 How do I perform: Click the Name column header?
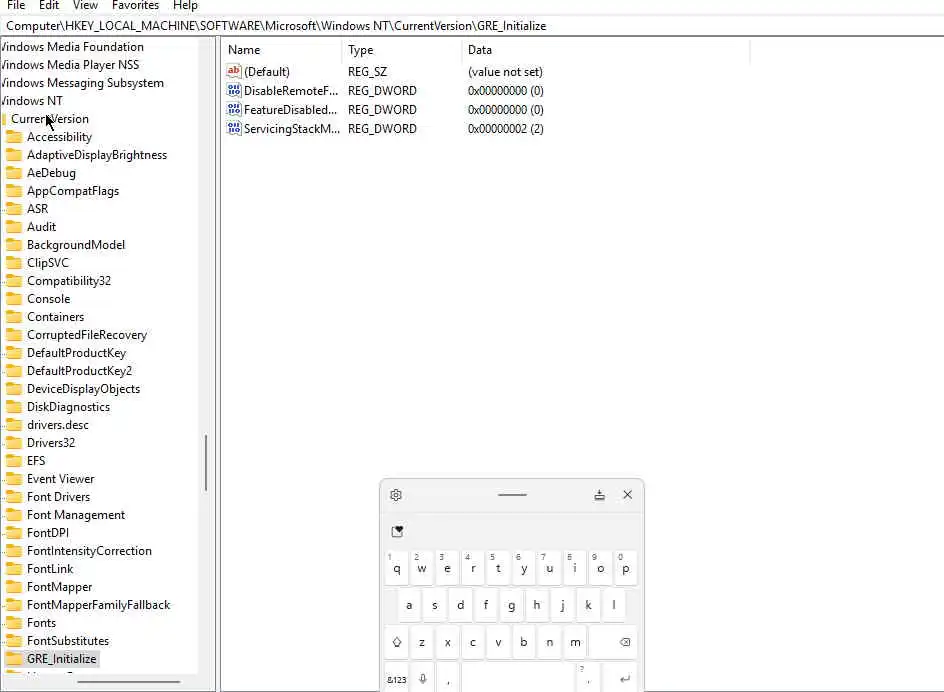[x=282, y=50]
